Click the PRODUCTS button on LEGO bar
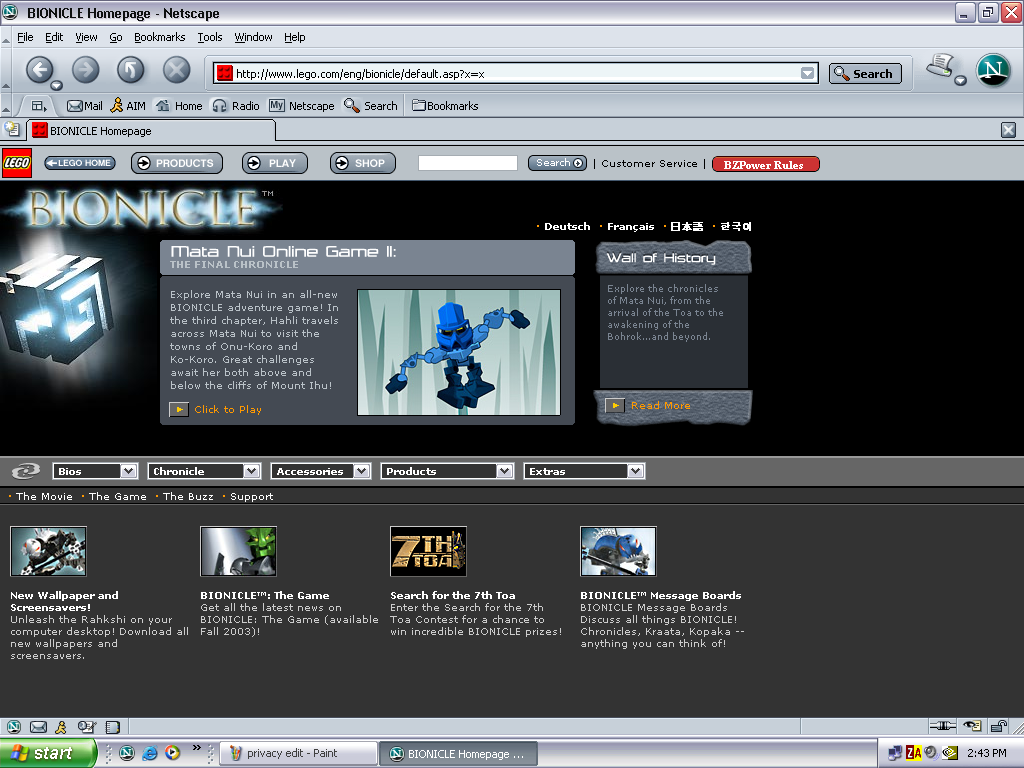 tap(176, 163)
